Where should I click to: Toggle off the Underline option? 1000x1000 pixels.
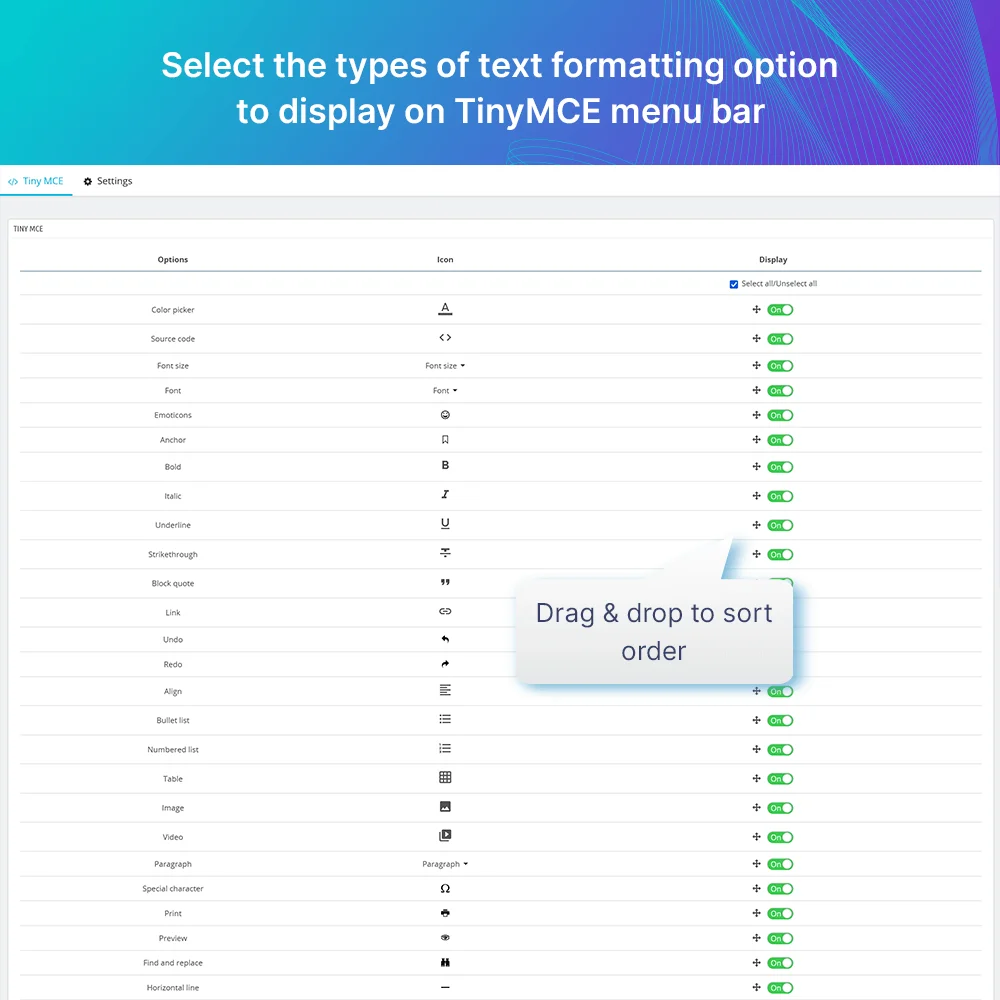(x=779, y=524)
